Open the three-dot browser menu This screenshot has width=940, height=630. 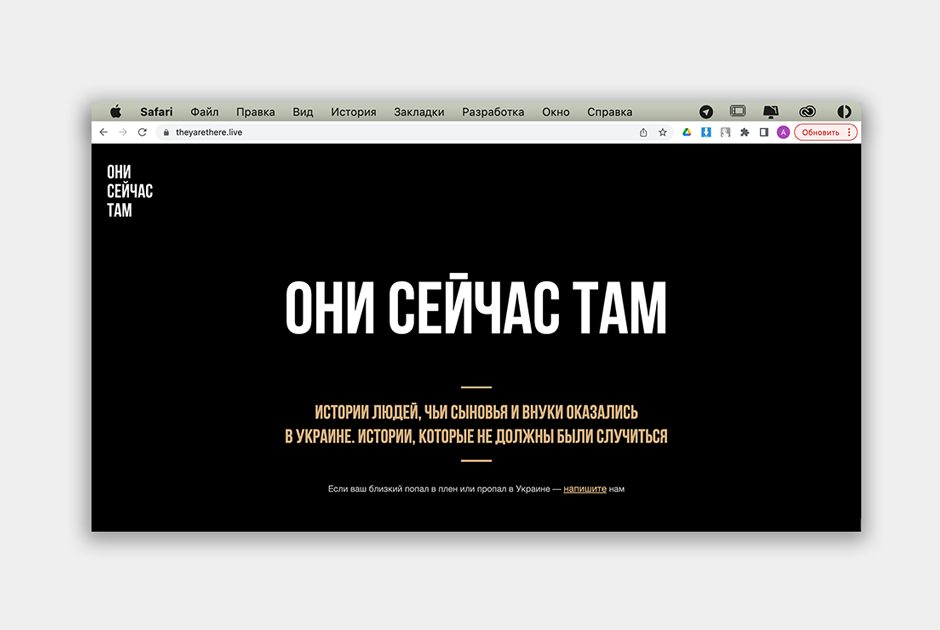coord(849,132)
